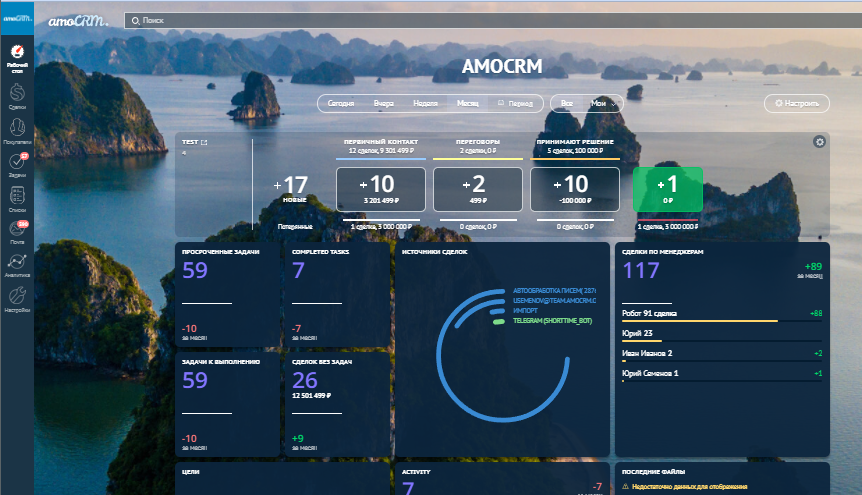Click the gear icon on the pipeline widget

tap(820, 142)
